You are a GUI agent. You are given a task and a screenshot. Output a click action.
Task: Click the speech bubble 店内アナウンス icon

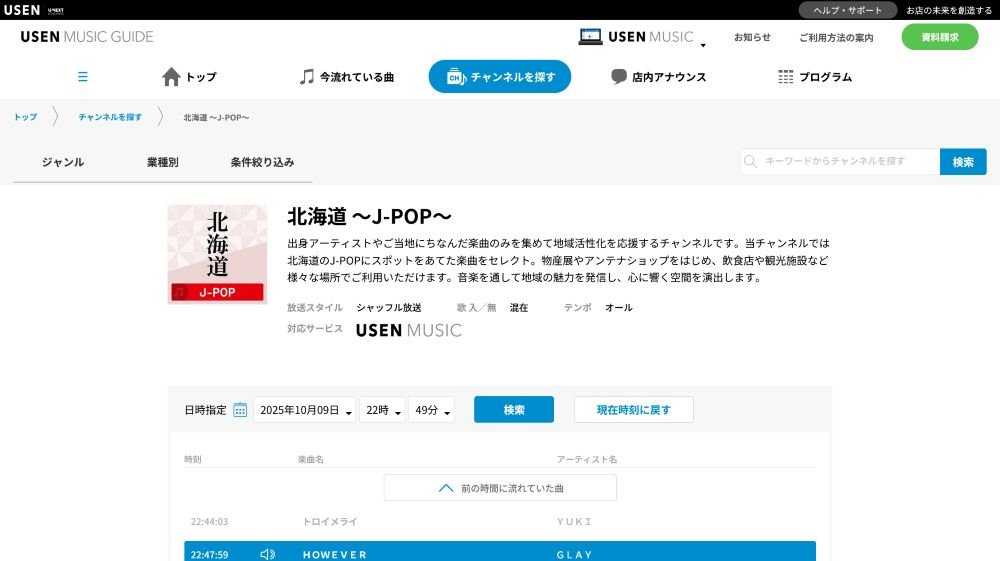[619, 77]
